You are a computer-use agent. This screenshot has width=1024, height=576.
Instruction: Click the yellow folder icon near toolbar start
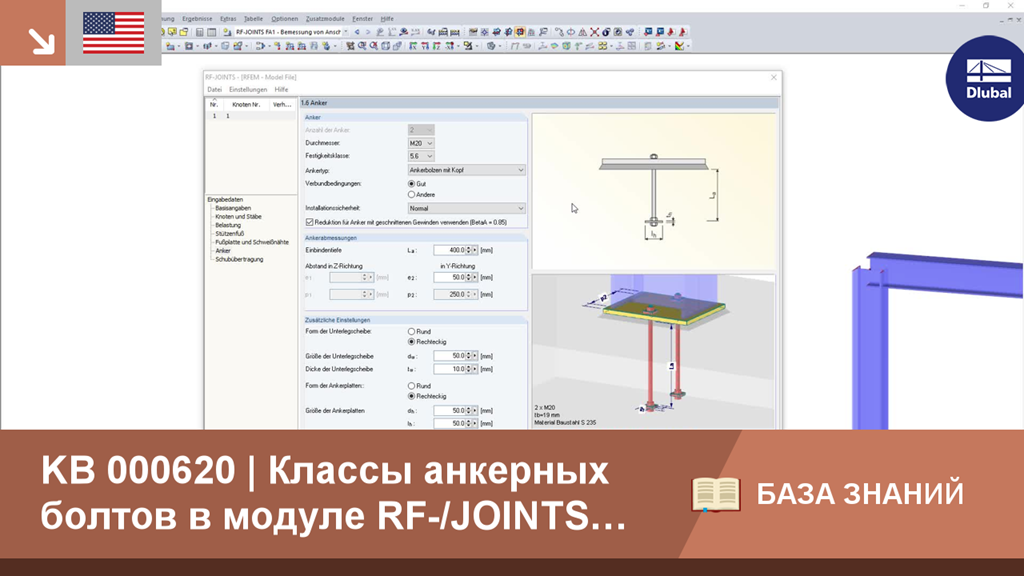coord(184,31)
